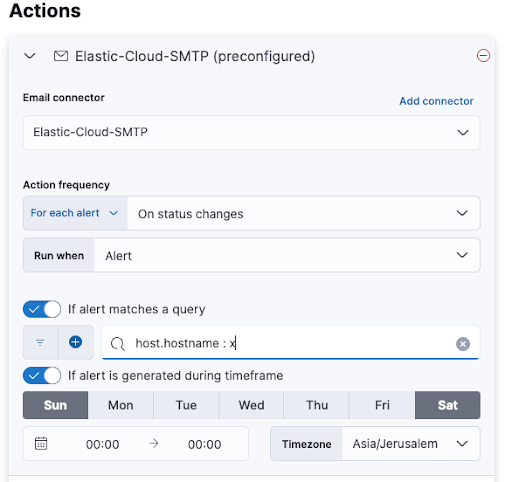Viewport: 512px width, 482px height.
Task: Deselect the Sun day button
Action: click(x=55, y=405)
